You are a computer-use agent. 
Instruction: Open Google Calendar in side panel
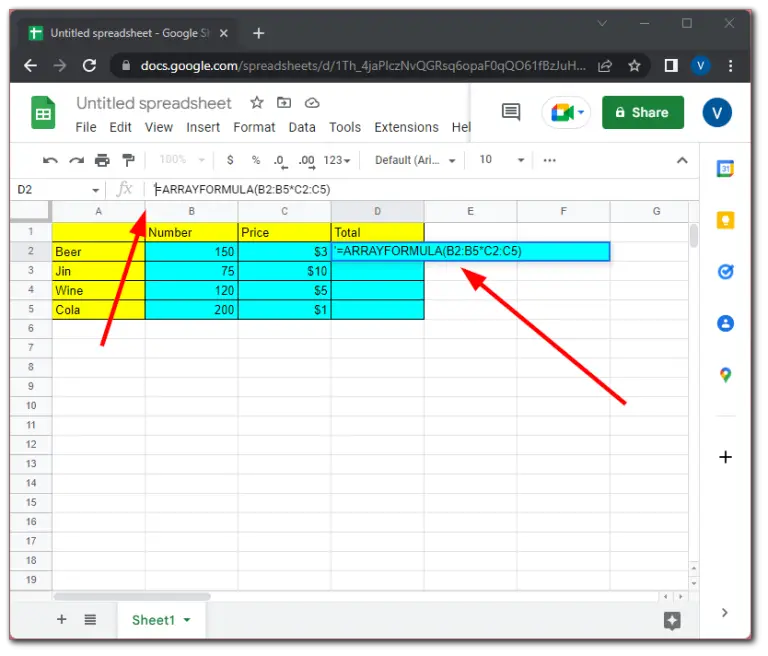(x=726, y=169)
